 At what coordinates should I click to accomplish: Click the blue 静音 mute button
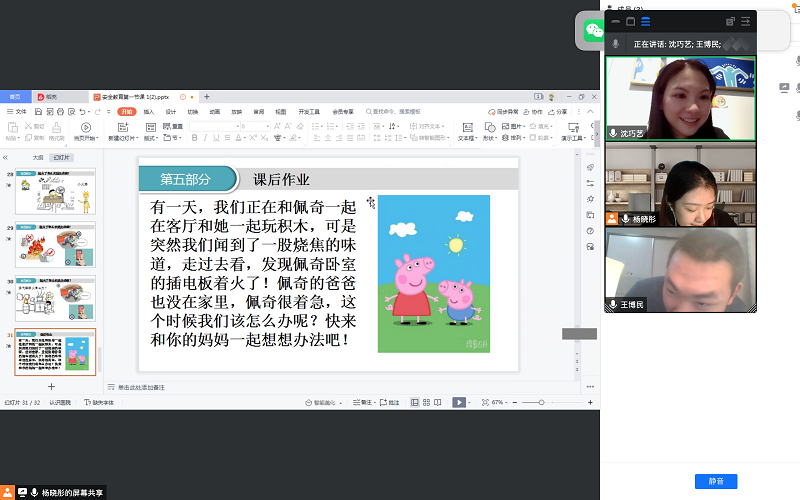pyautogui.click(x=715, y=481)
